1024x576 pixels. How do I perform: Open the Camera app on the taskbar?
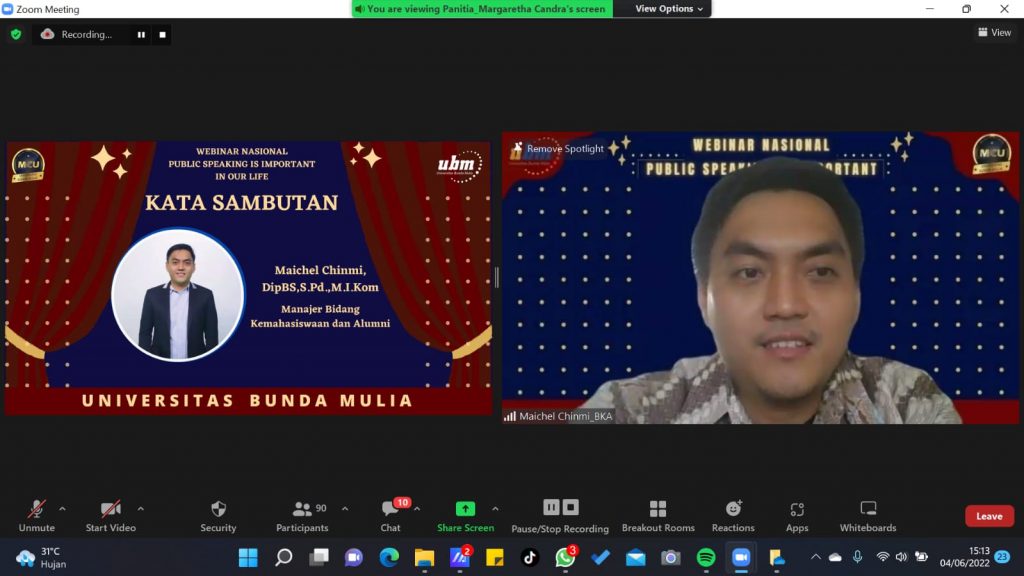pyautogui.click(x=671, y=557)
